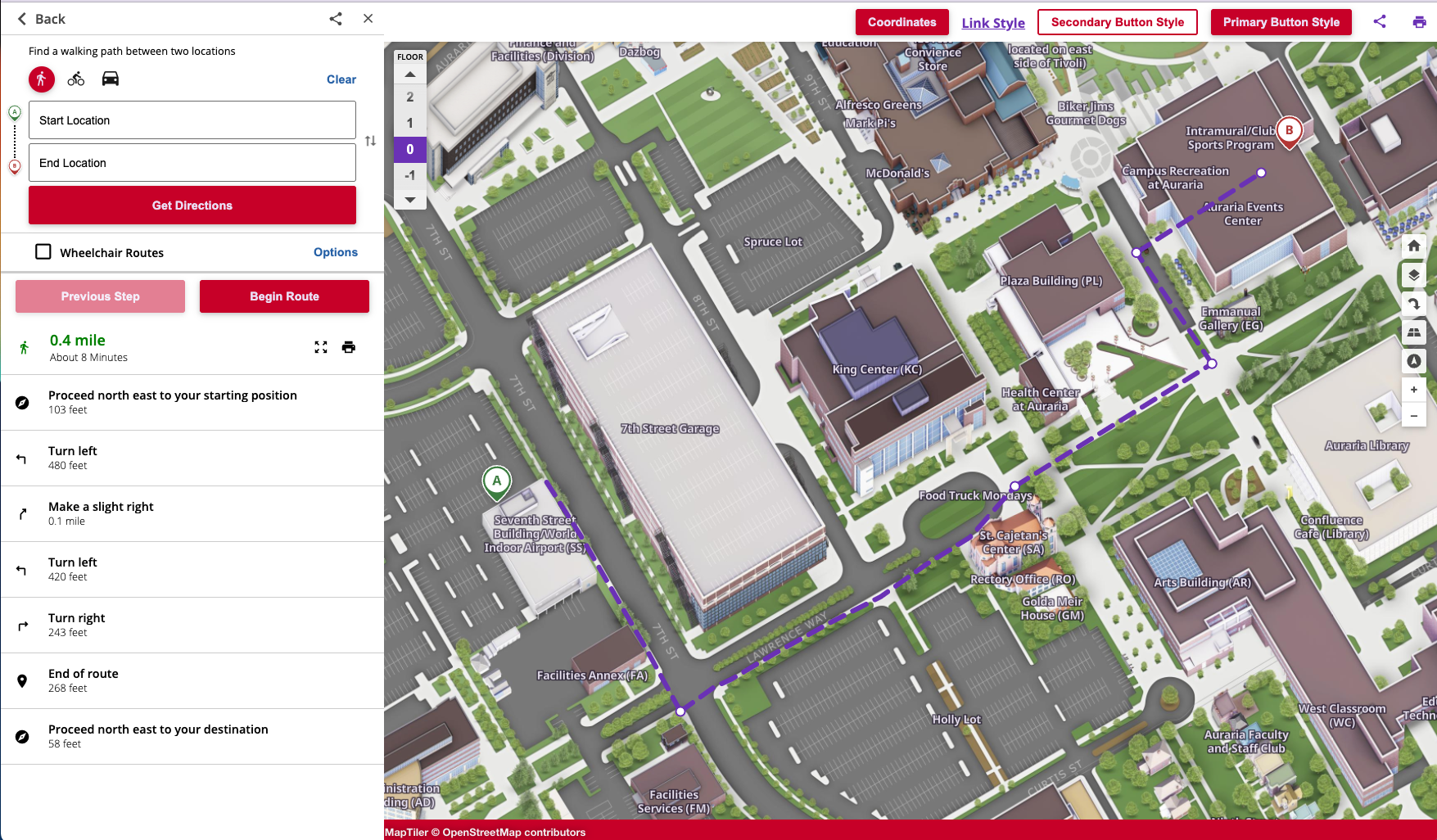
Task: Select the car driving mode
Action: point(111,79)
